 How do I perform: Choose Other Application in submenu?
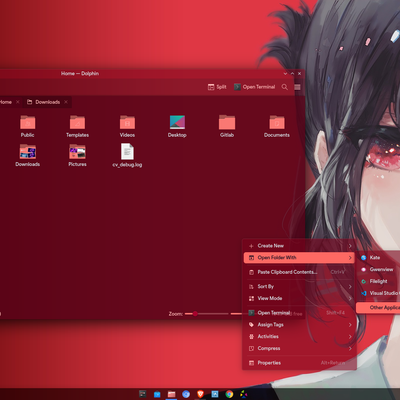[379, 308]
